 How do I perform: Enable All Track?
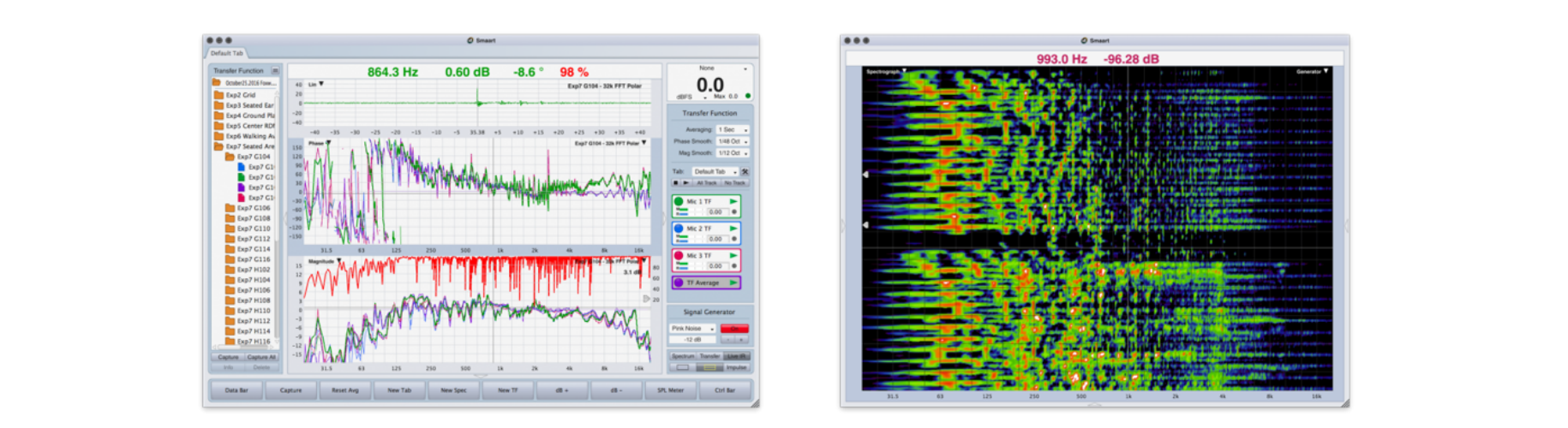[x=707, y=182]
